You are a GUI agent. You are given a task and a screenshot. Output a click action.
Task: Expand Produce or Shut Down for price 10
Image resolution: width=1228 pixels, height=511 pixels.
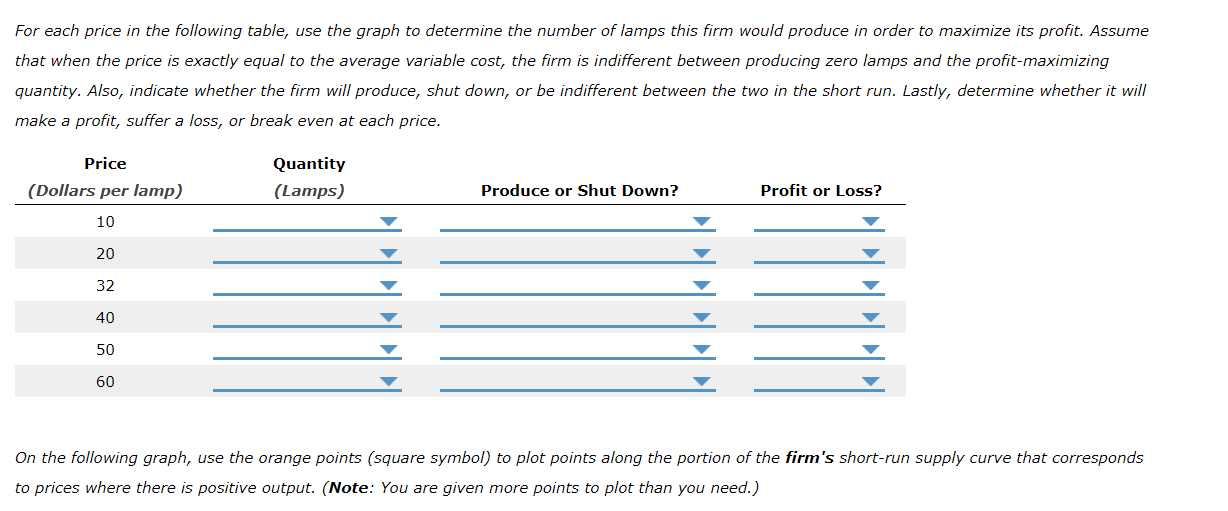coord(577,221)
